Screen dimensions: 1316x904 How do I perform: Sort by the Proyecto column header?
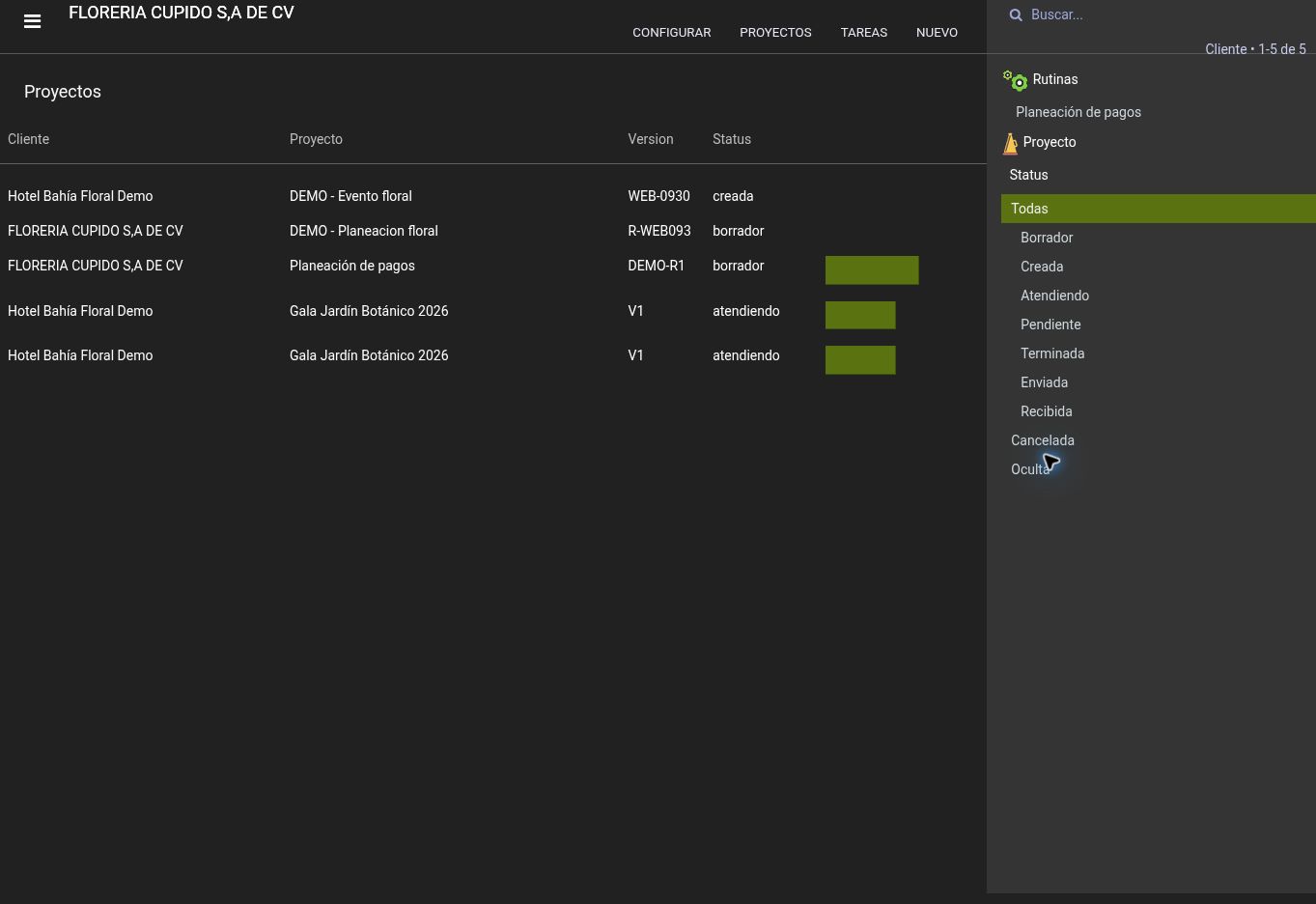pyautogui.click(x=316, y=139)
